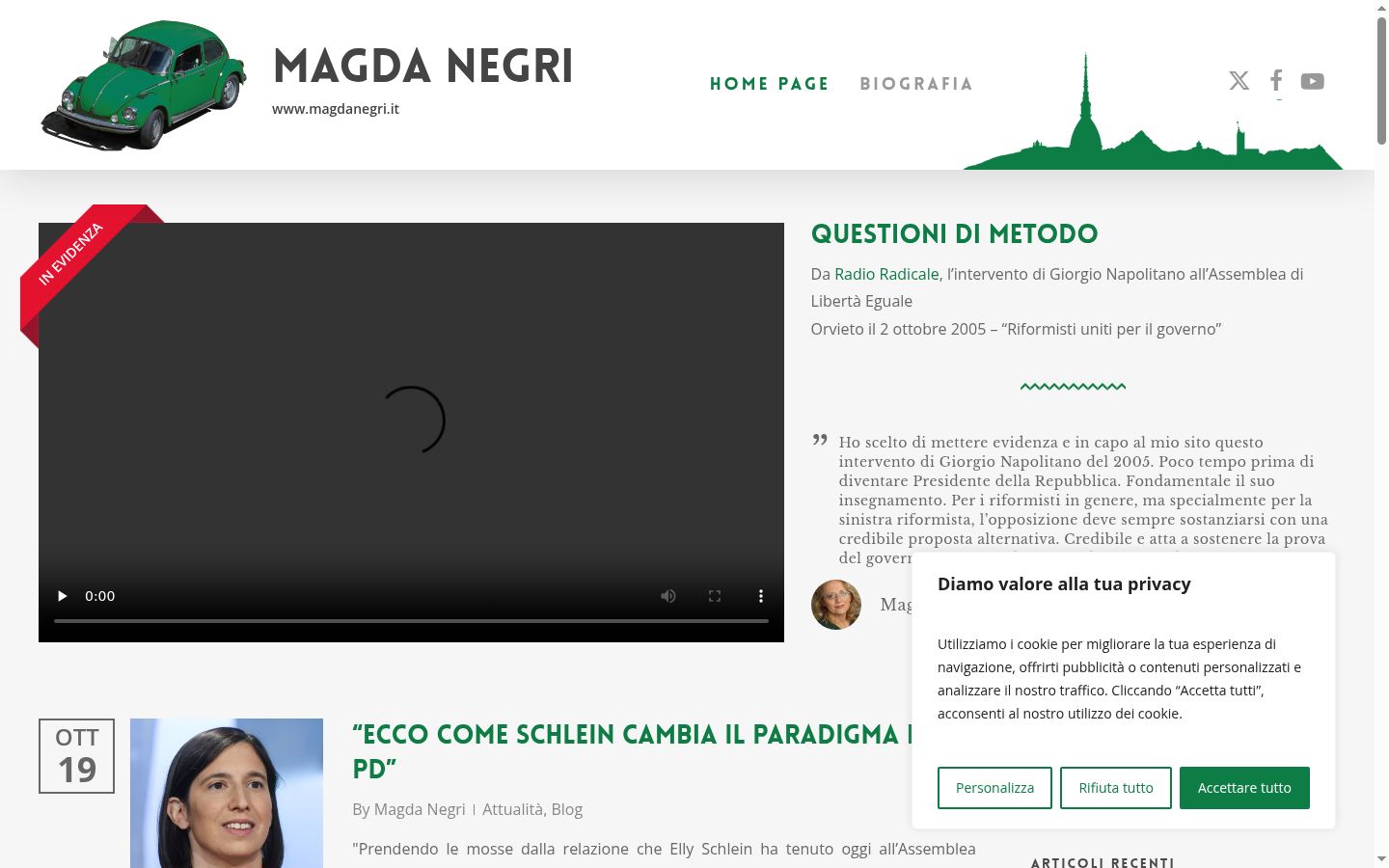Play the featured video

click(63, 596)
